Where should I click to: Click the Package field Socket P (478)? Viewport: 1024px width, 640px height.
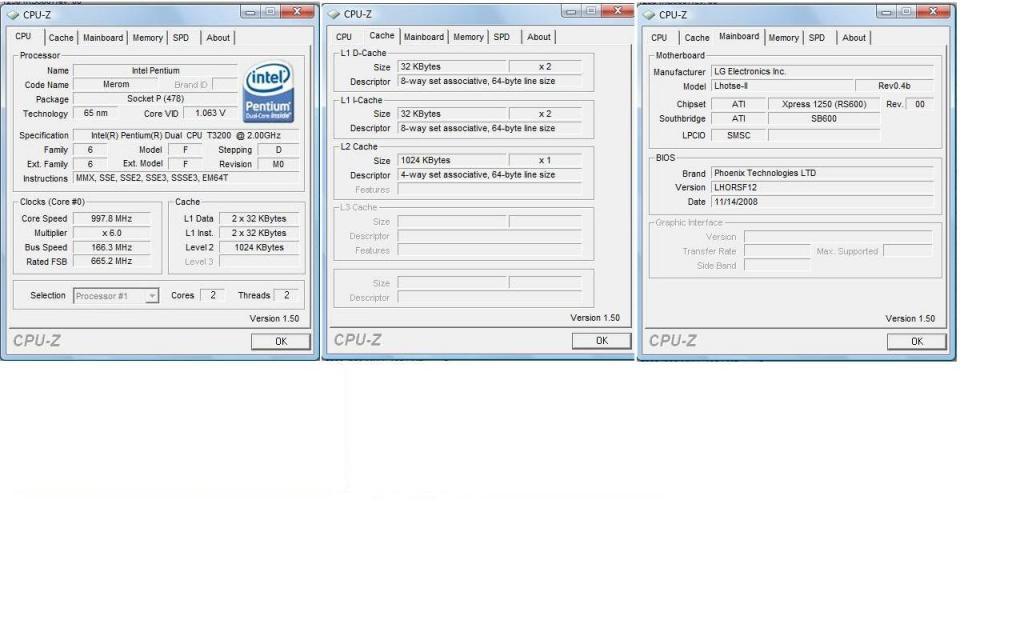[x=155, y=99]
